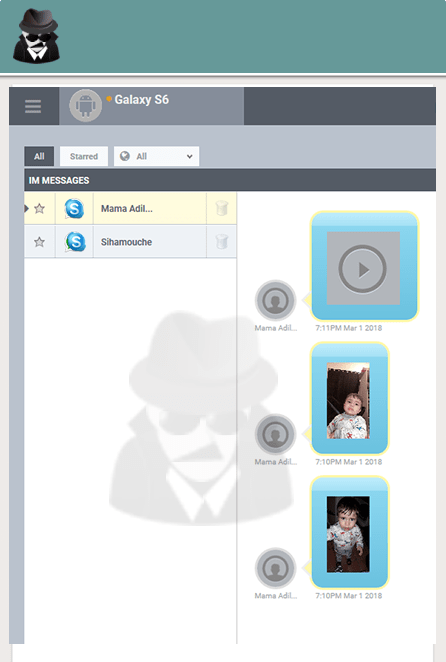Screen dimensions: 446x662
Task: Star the Sihamouche conversation
Action: pyautogui.click(x=39, y=242)
